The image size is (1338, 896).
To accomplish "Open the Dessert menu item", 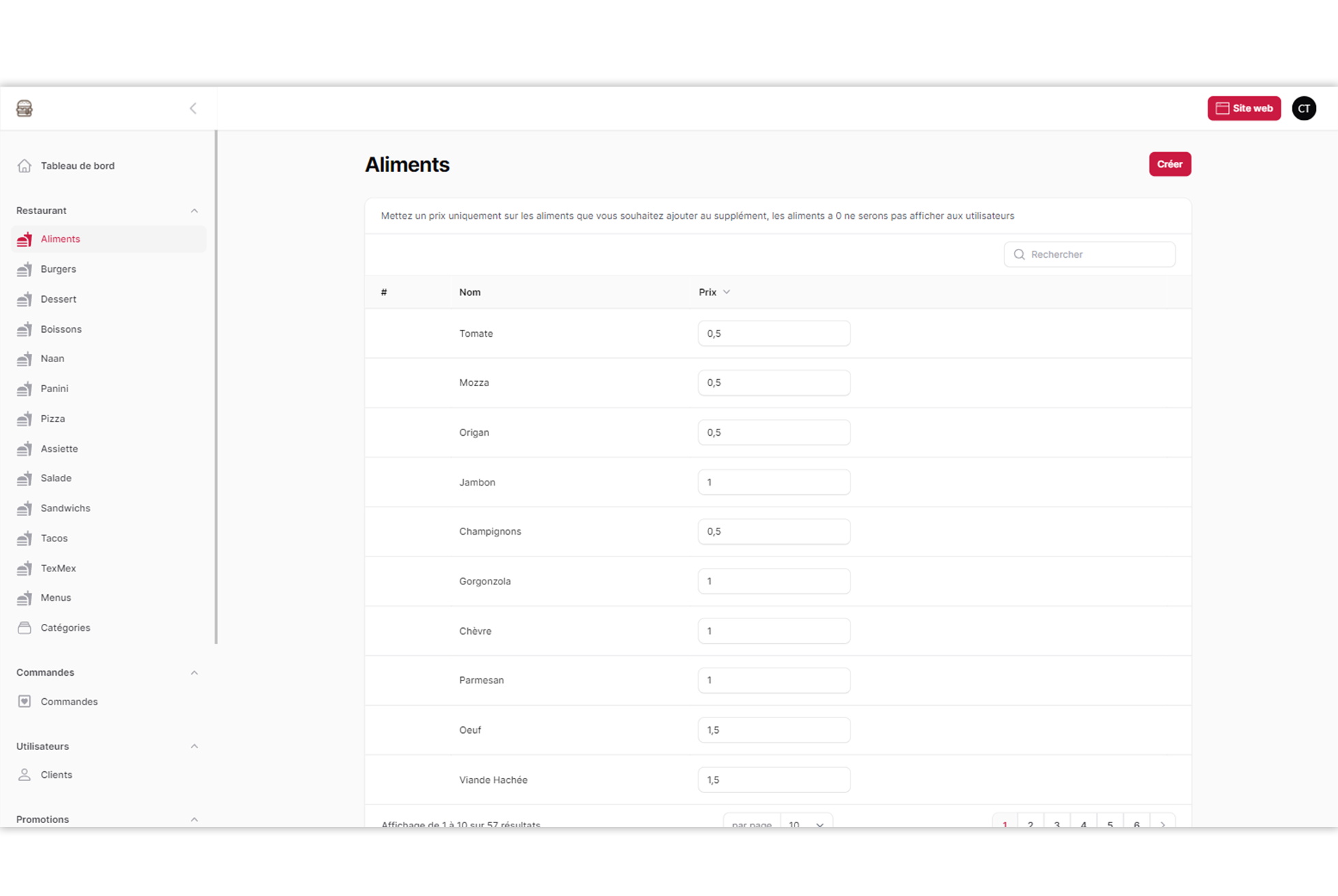I will click(x=58, y=299).
